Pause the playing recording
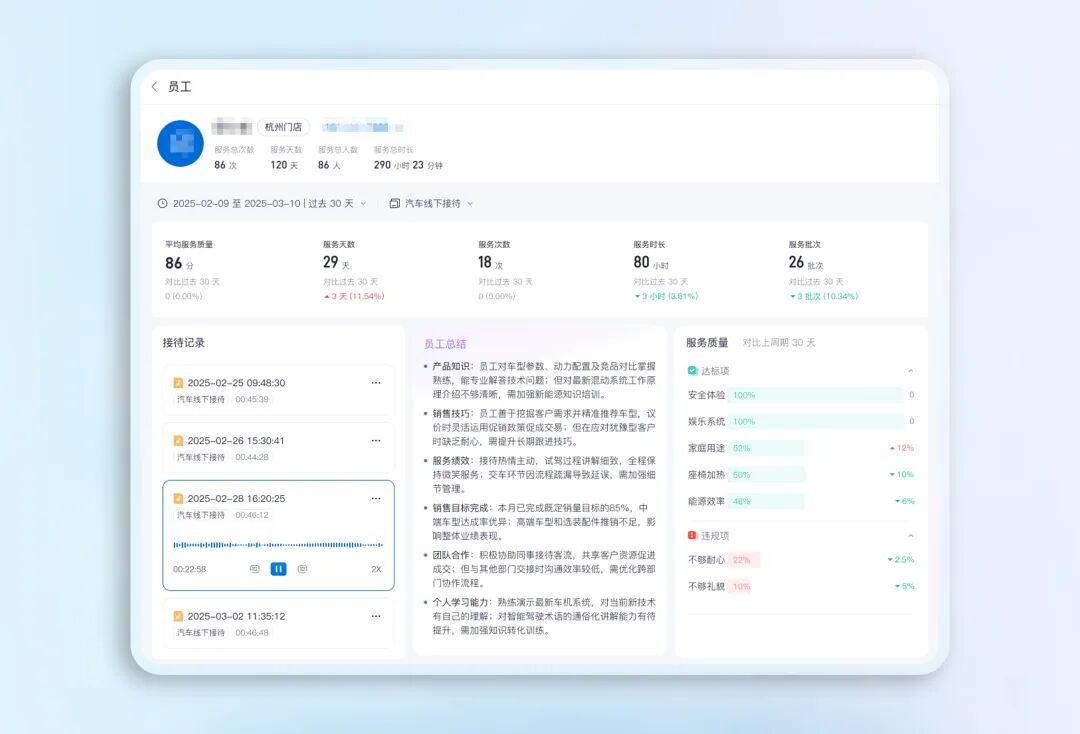This screenshot has width=1080, height=734. [x=278, y=569]
